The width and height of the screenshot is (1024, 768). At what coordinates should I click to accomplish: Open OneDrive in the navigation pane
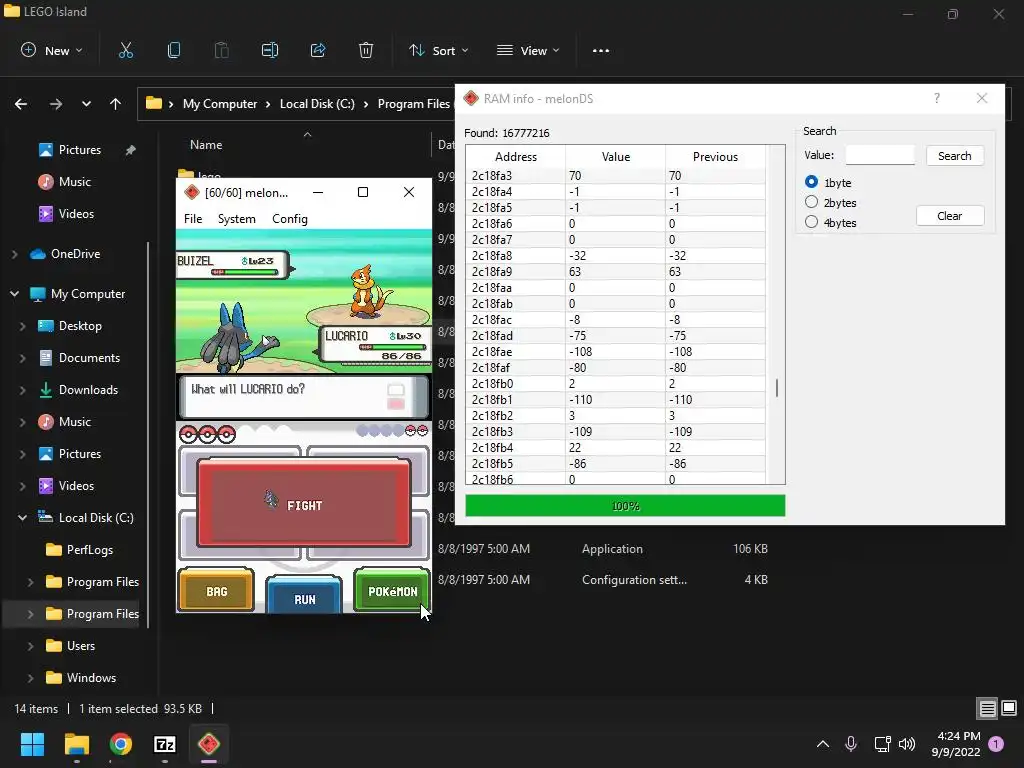[x=76, y=254]
